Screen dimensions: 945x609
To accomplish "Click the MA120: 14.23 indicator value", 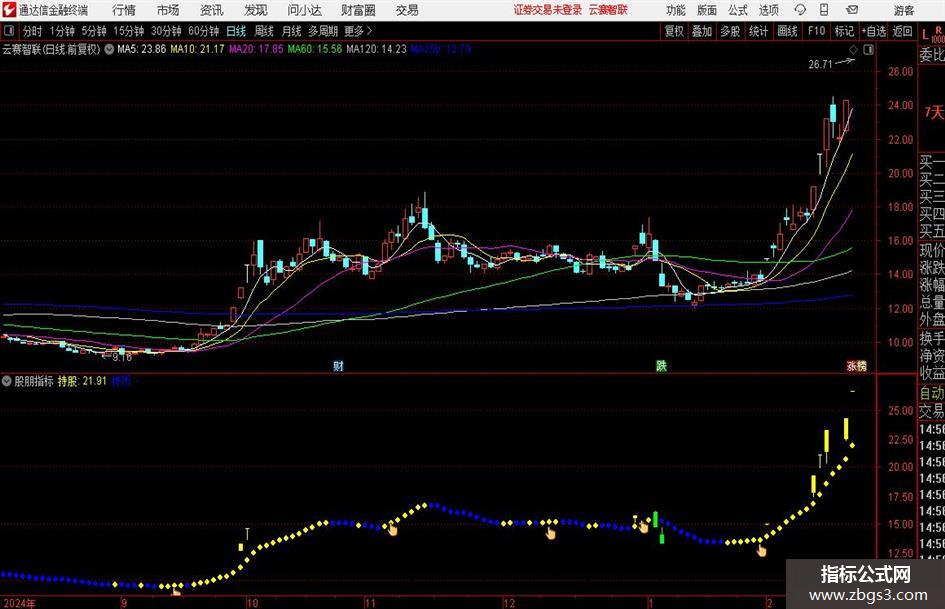I will point(377,49).
